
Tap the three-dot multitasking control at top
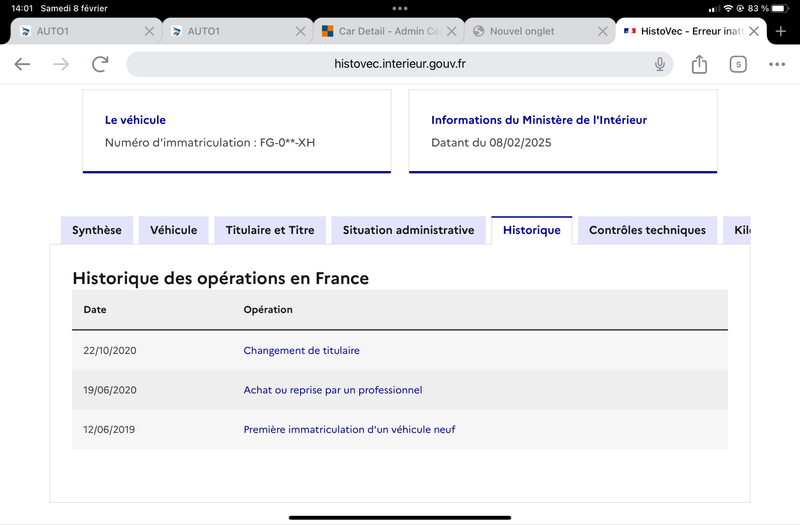400,9
